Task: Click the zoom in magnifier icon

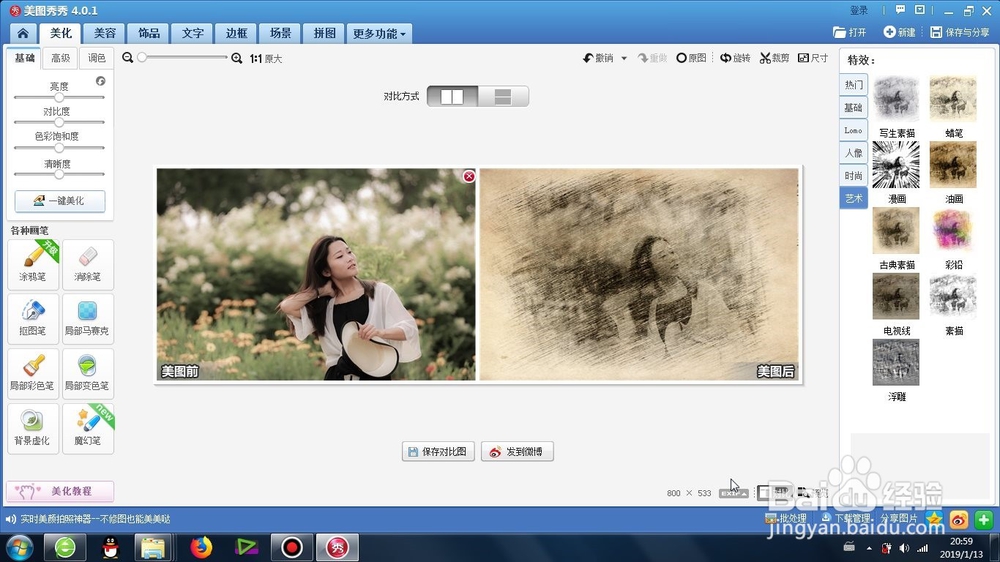Action: pos(237,58)
